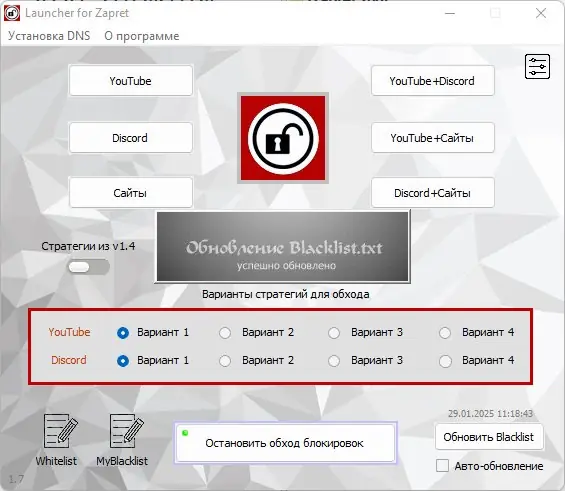565x491 pixels.
Task: Toggle the Стратегии из v1.4 switch
Action: click(89, 267)
